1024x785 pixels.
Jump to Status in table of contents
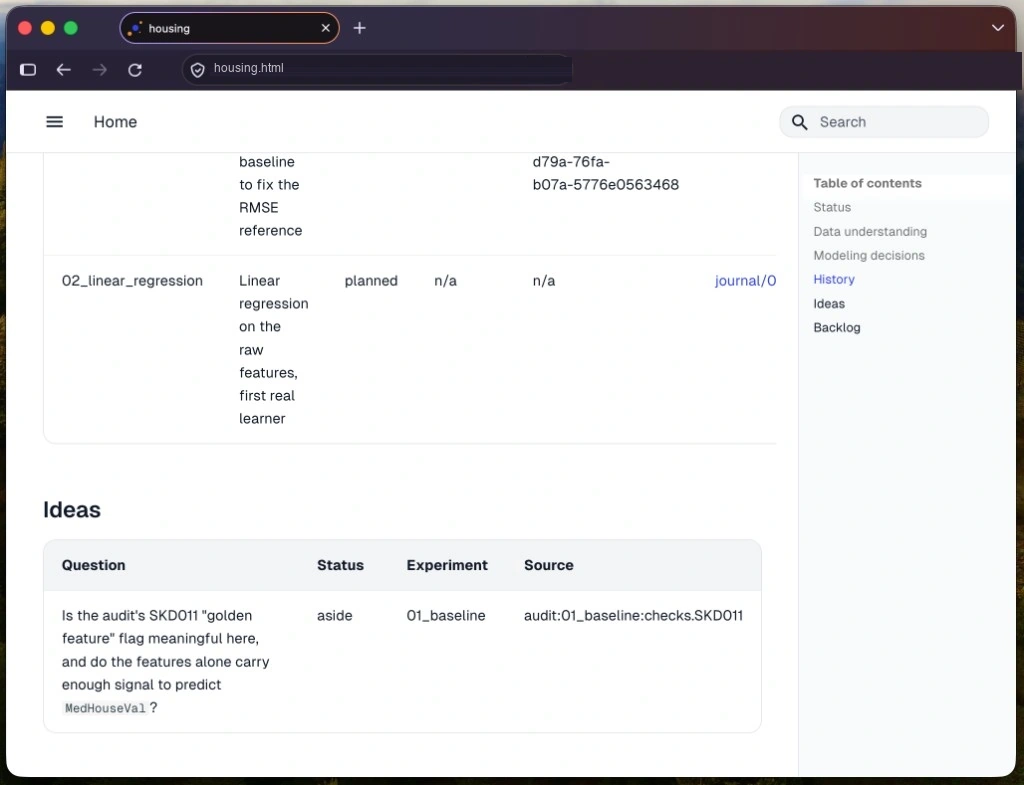coord(832,208)
